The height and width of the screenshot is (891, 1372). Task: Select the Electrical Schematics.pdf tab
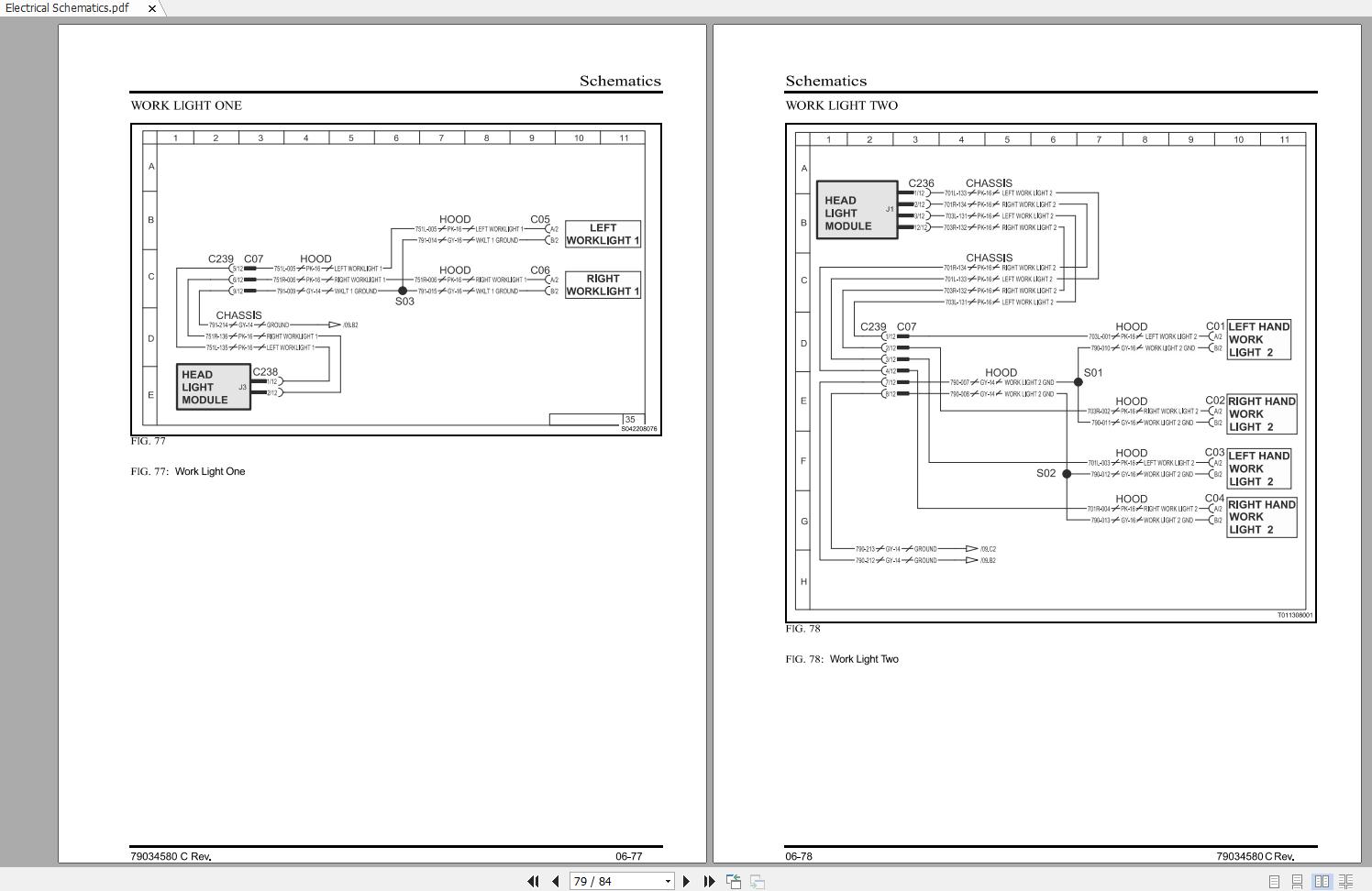click(x=67, y=8)
